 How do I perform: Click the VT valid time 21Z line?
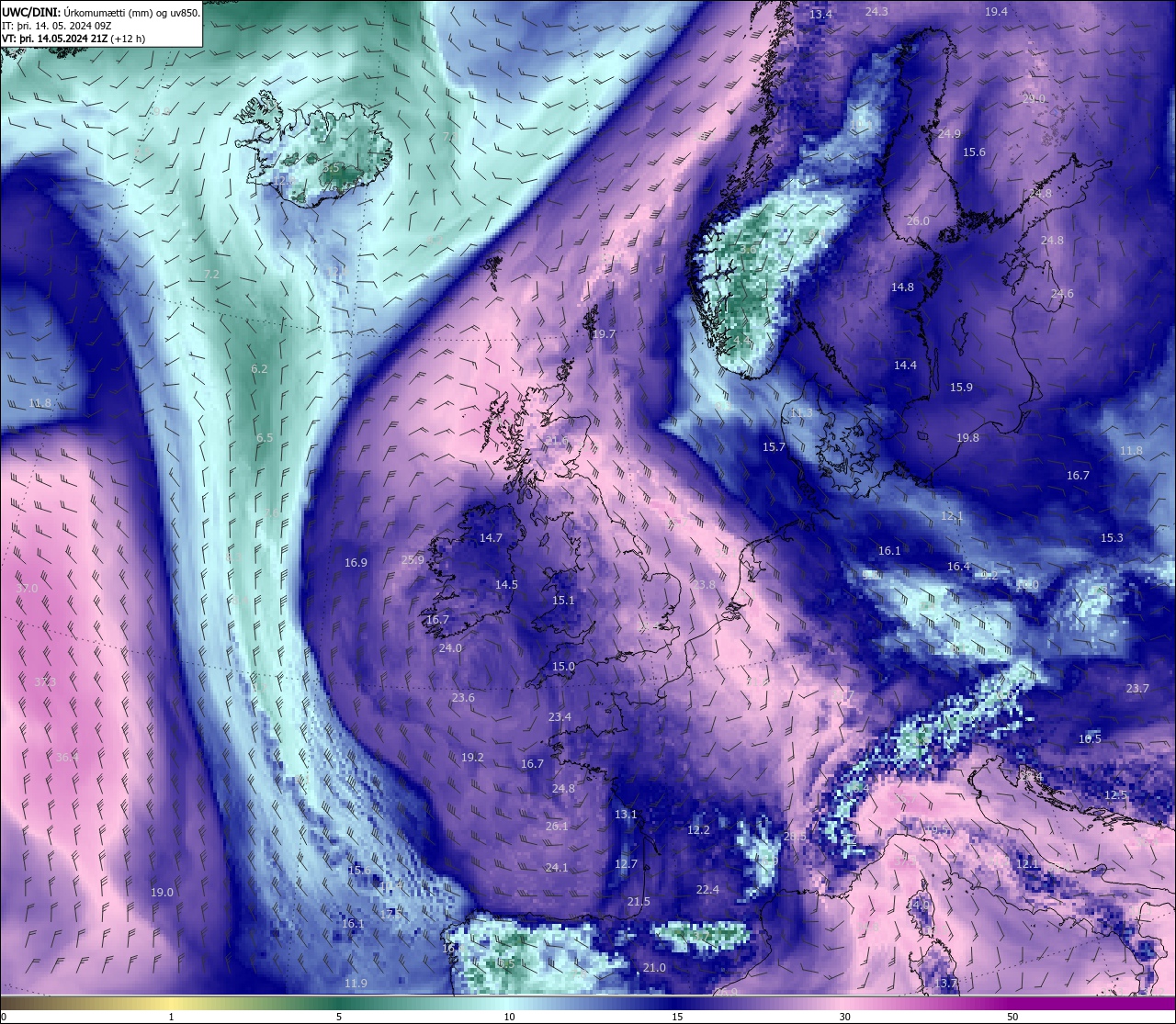pyautogui.click(x=73, y=39)
